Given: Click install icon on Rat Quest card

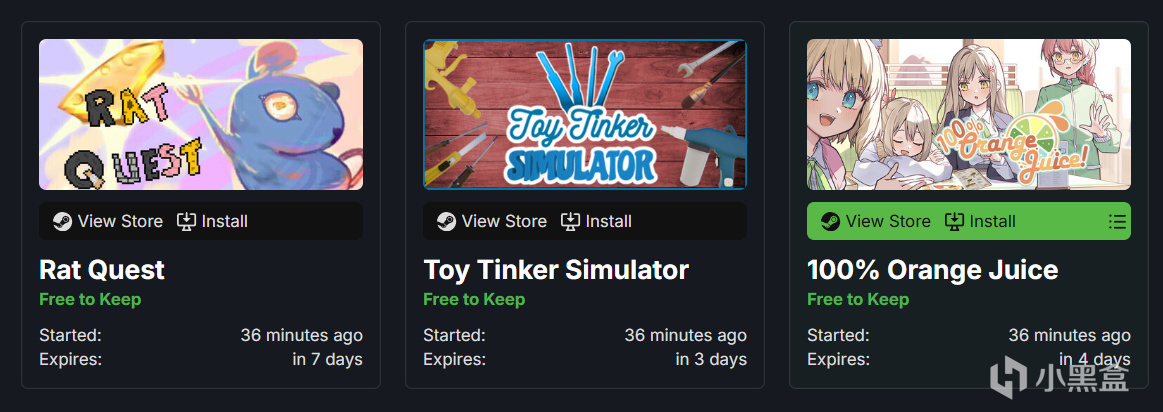Looking at the screenshot, I should tap(186, 221).
